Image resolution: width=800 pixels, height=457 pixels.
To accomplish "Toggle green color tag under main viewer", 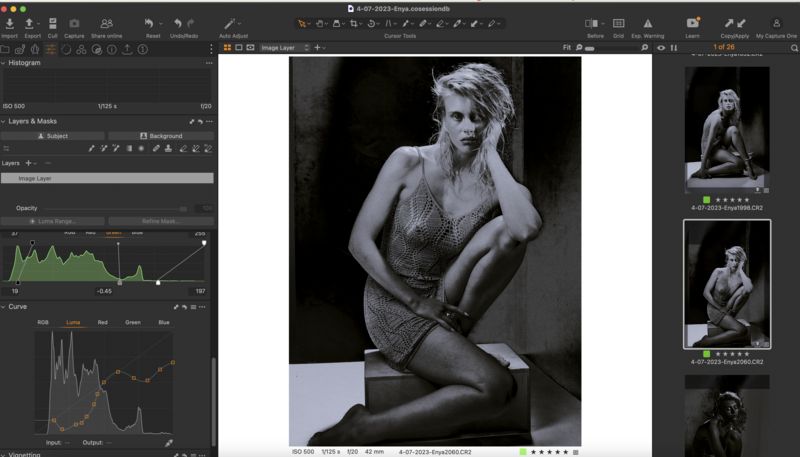I will coord(523,452).
